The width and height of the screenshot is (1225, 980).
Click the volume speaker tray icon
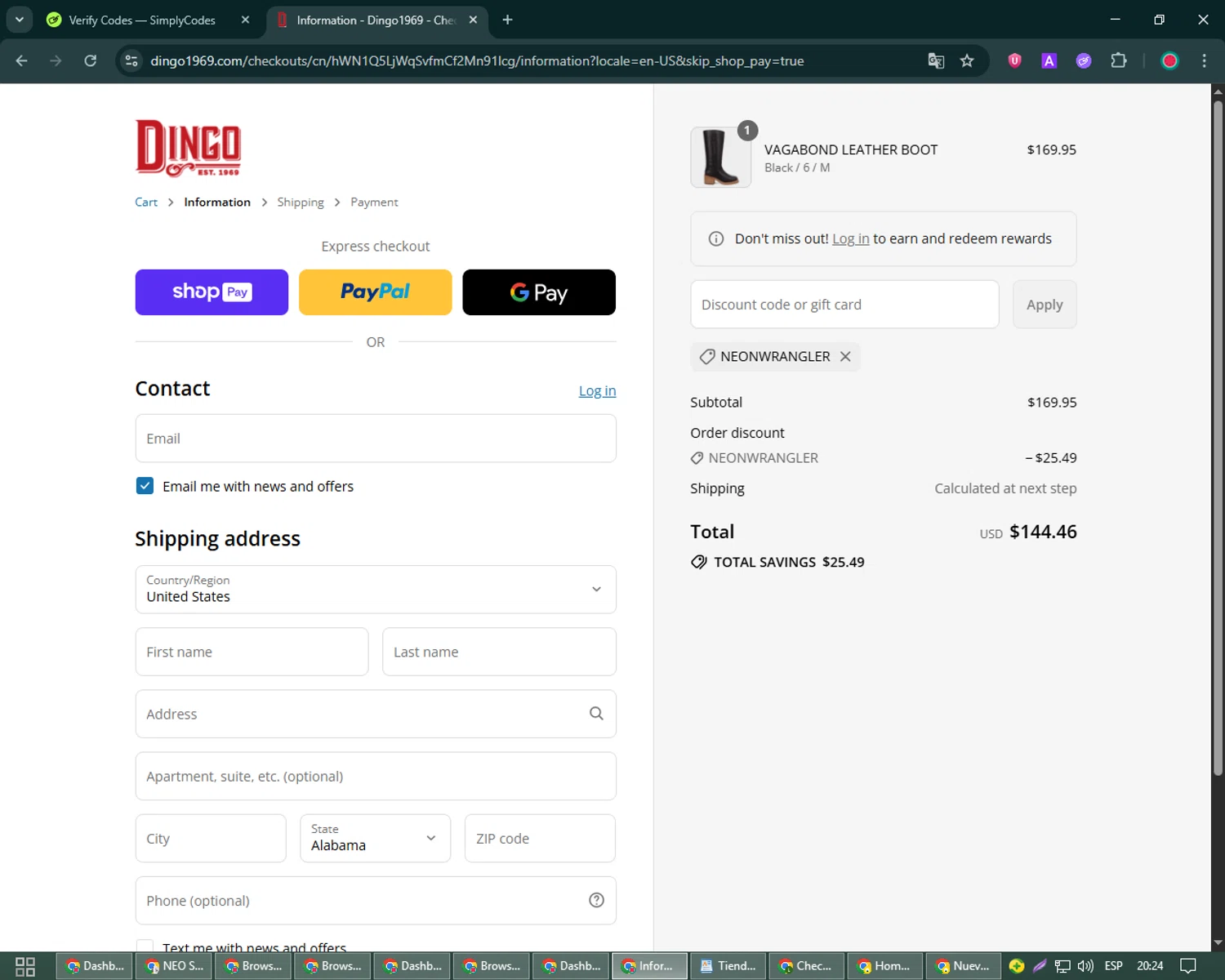[1085, 966]
